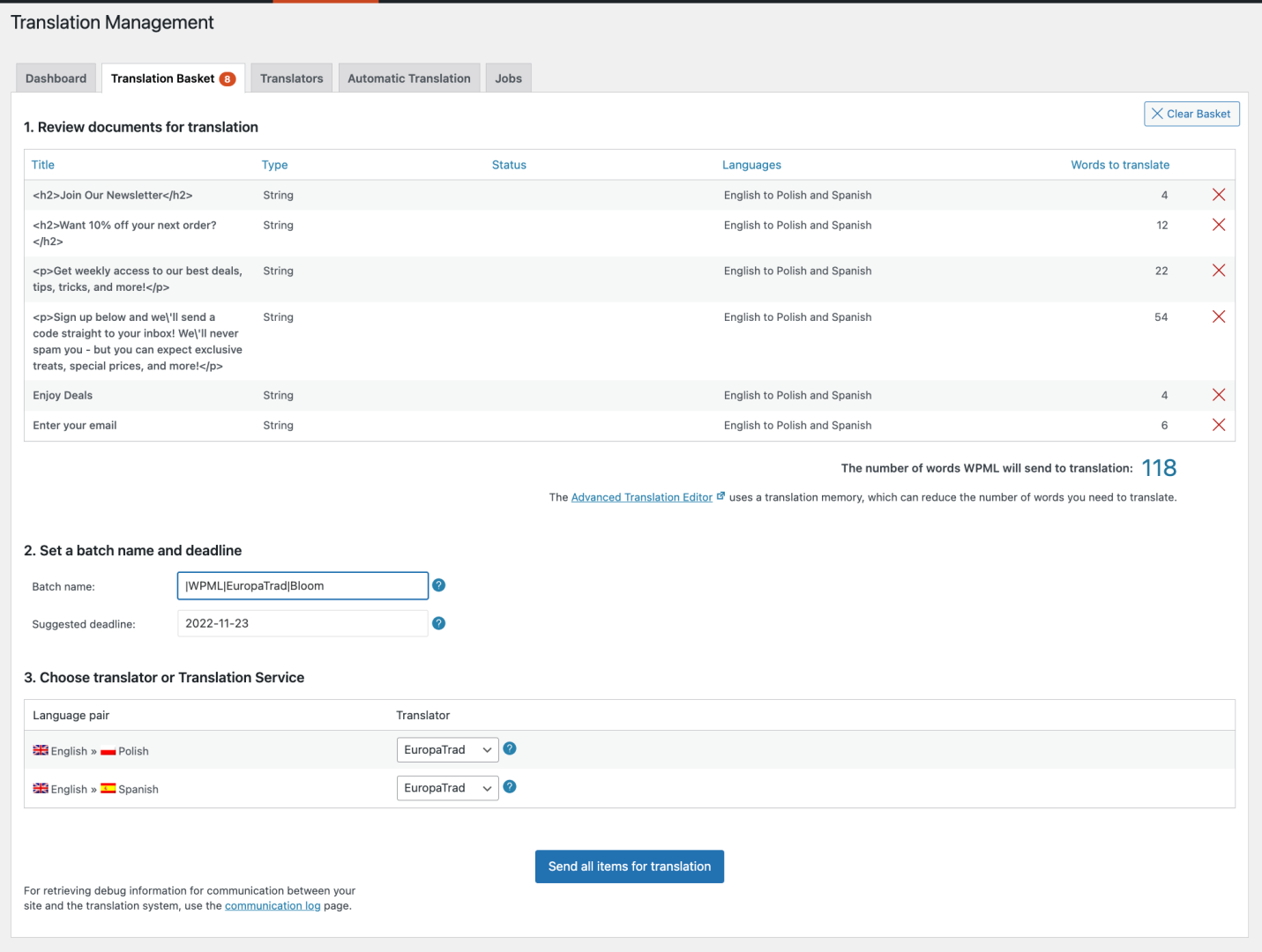Open help icon next to Spanish translator
The width and height of the screenshot is (1262, 952).
pos(510,786)
